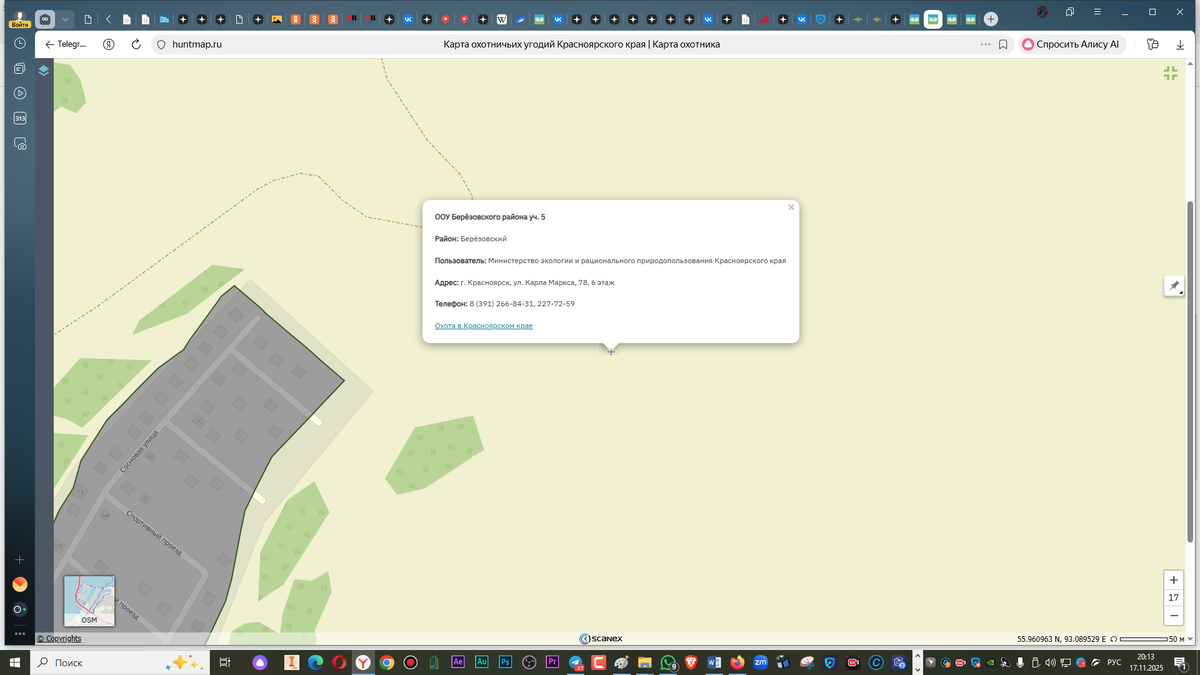This screenshot has height=675, width=1200.
Task: Open site protection shield icon
Action: [x=160, y=44]
